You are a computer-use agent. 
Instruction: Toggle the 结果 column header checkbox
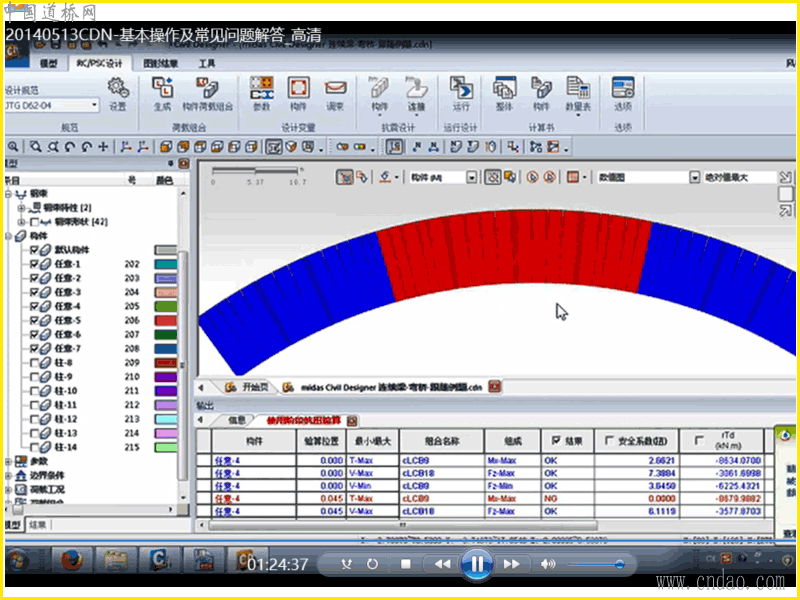point(556,440)
